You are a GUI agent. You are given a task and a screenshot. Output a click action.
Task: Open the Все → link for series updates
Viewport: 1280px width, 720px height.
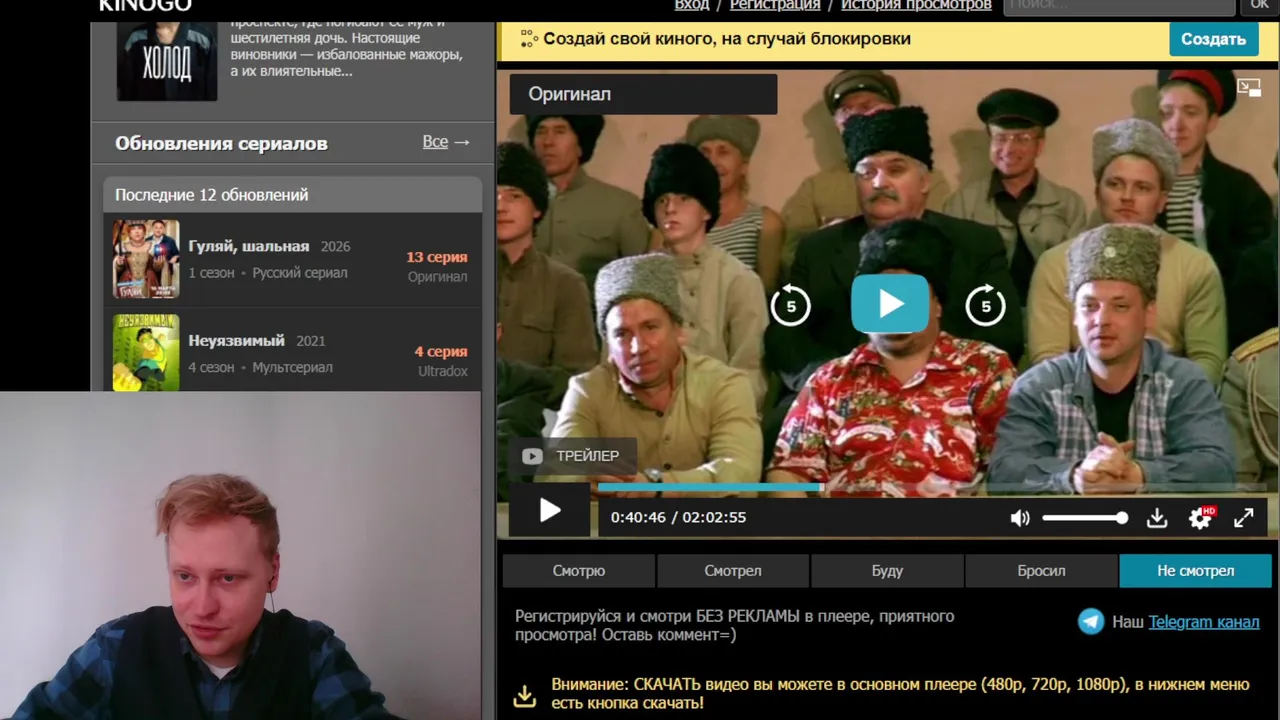tap(446, 142)
